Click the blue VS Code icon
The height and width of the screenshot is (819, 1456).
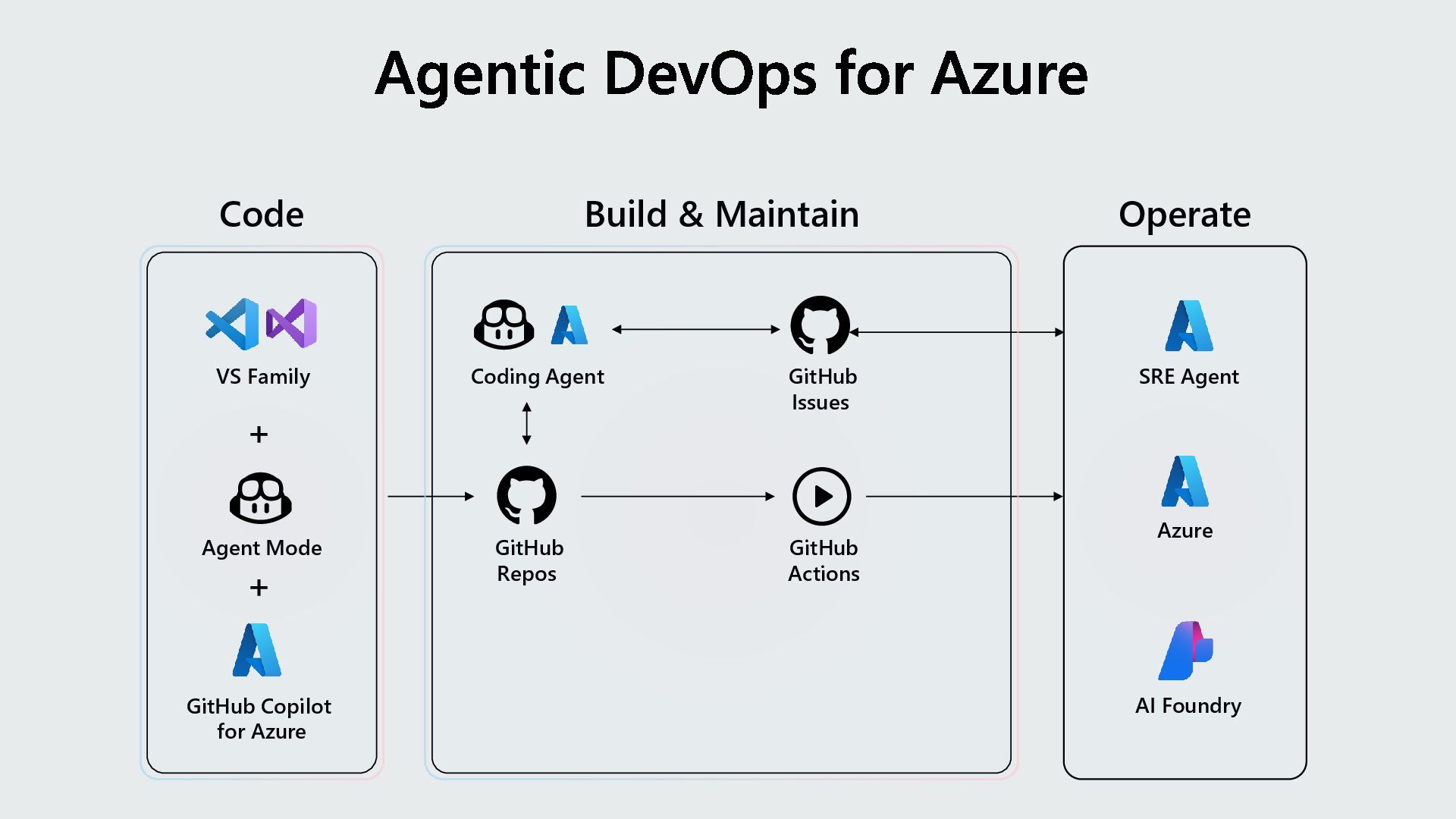pos(231,324)
